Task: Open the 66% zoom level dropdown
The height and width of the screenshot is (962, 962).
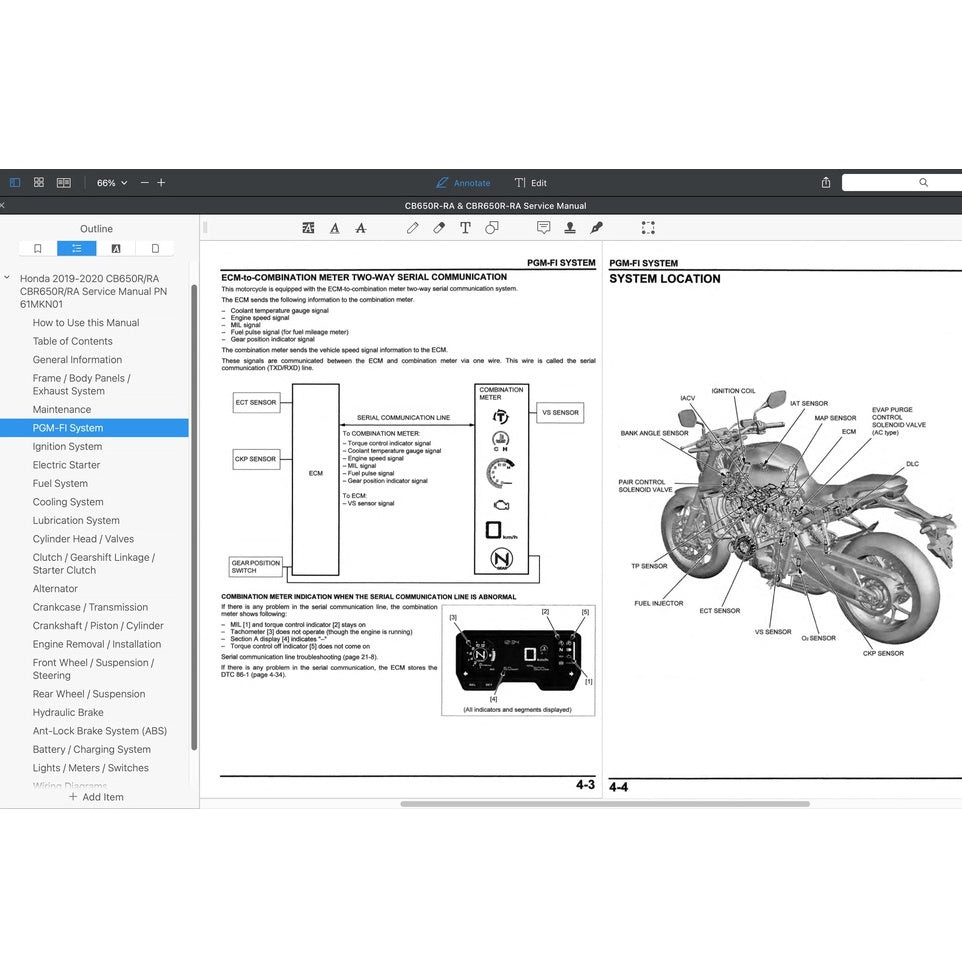Action: click(x=112, y=183)
